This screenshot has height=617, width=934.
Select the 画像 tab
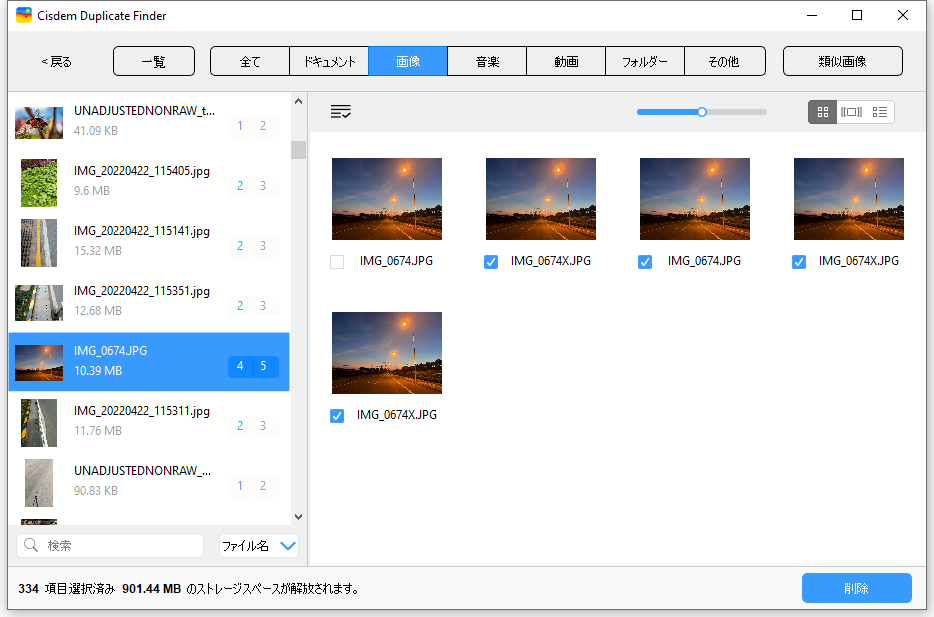point(408,61)
